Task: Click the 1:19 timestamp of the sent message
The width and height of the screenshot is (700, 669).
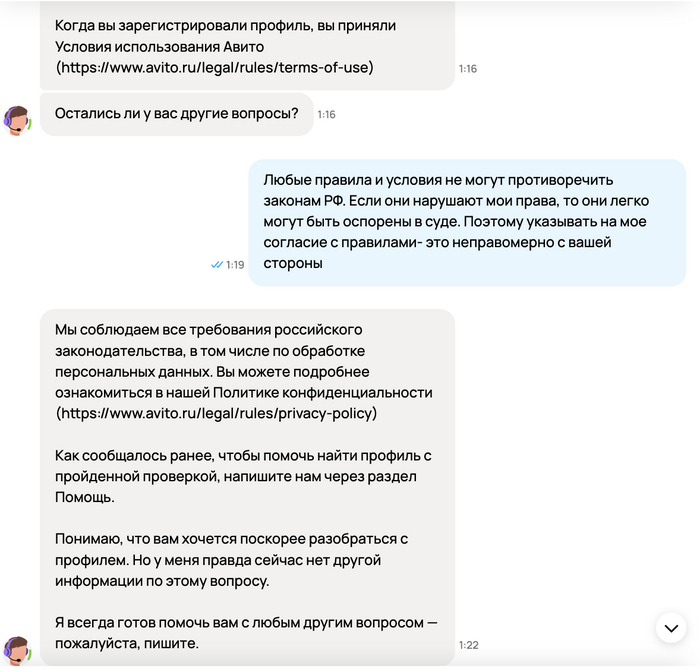Action: point(235,265)
